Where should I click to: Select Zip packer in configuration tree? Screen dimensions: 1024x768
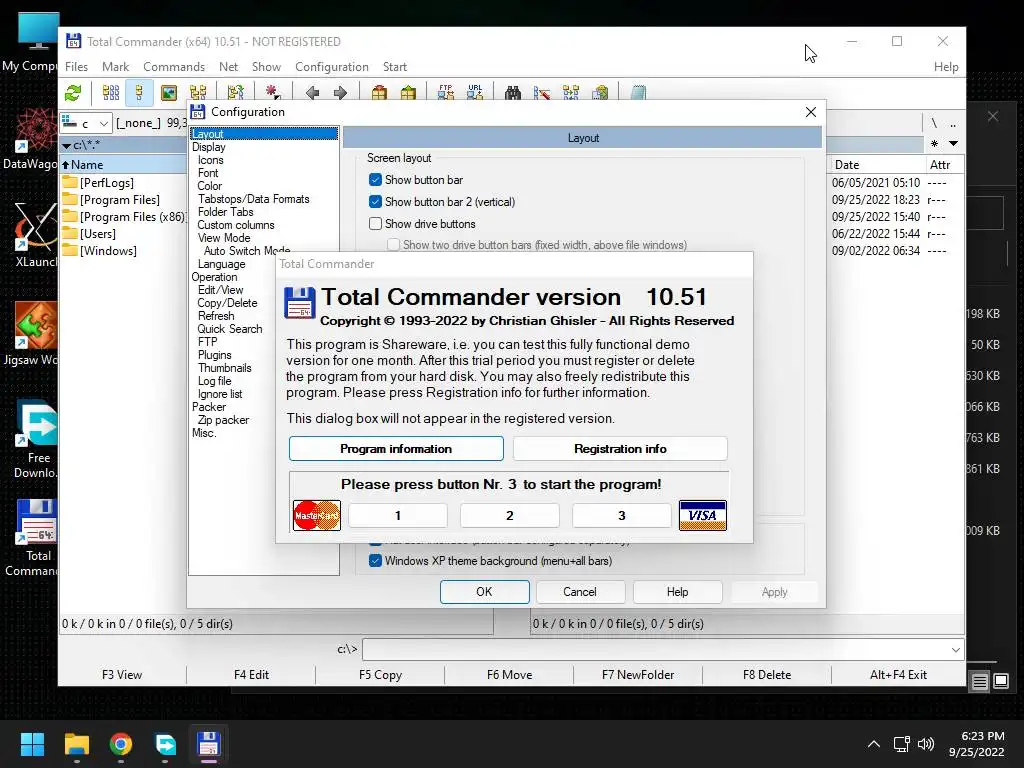pos(223,420)
